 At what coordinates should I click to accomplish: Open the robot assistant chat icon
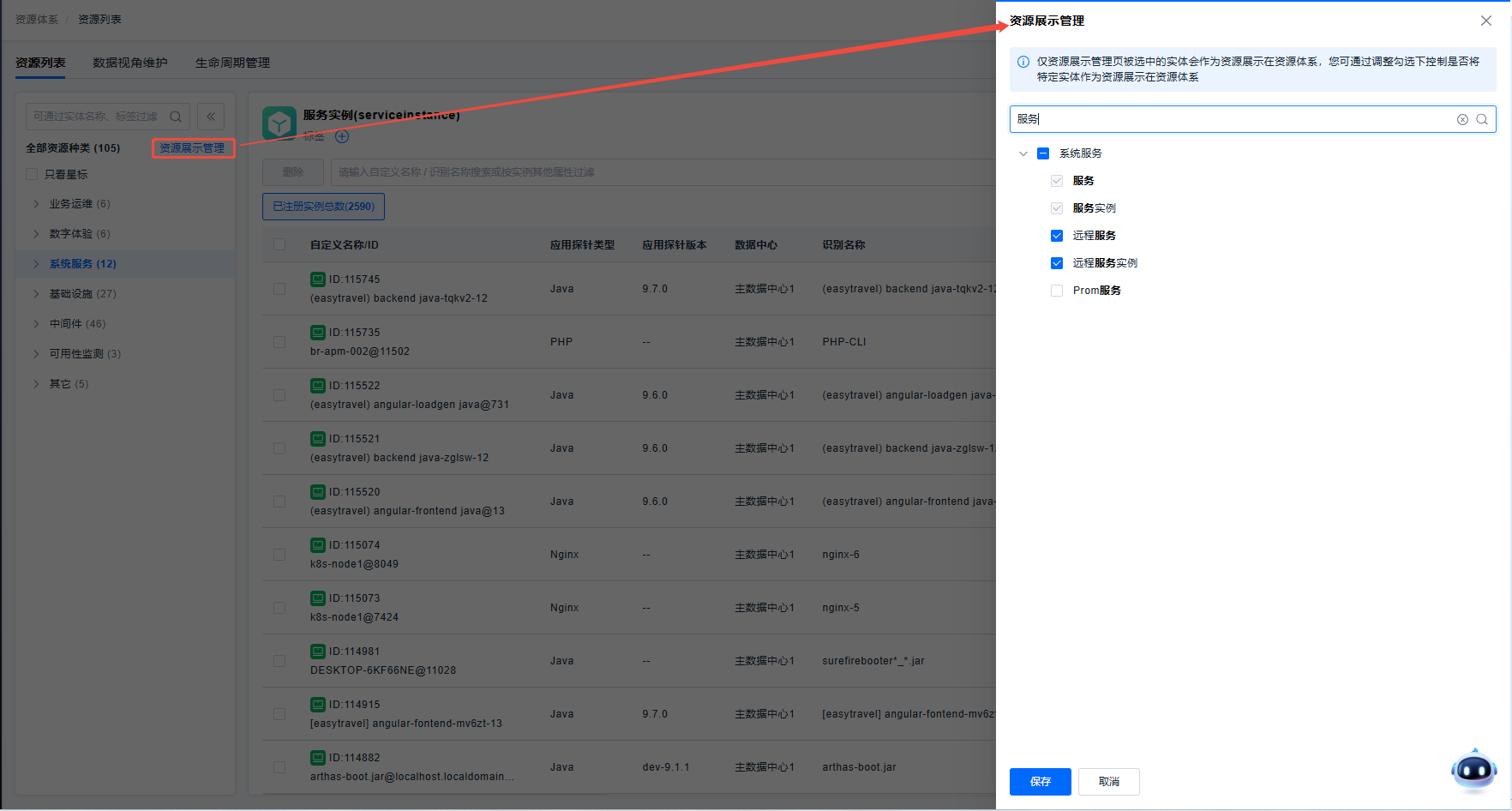(1473, 770)
